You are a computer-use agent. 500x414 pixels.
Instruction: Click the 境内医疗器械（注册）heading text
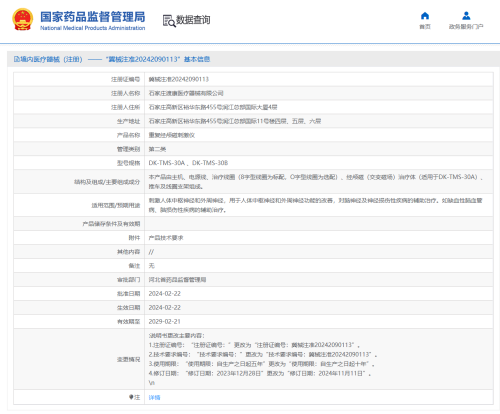coord(48,59)
